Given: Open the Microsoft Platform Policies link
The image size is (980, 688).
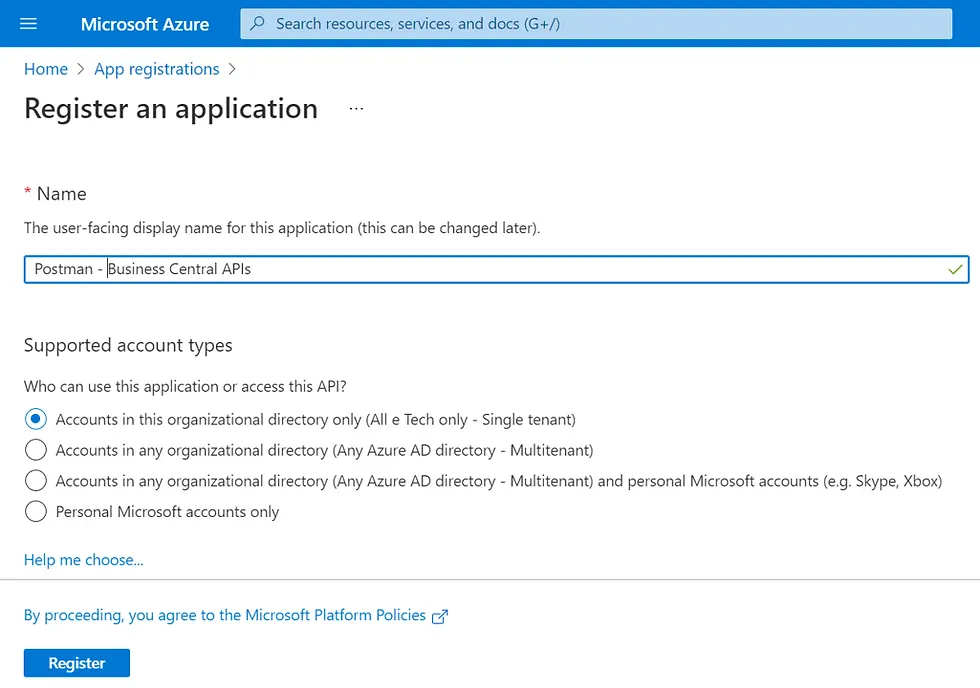Looking at the screenshot, I should point(225,616).
